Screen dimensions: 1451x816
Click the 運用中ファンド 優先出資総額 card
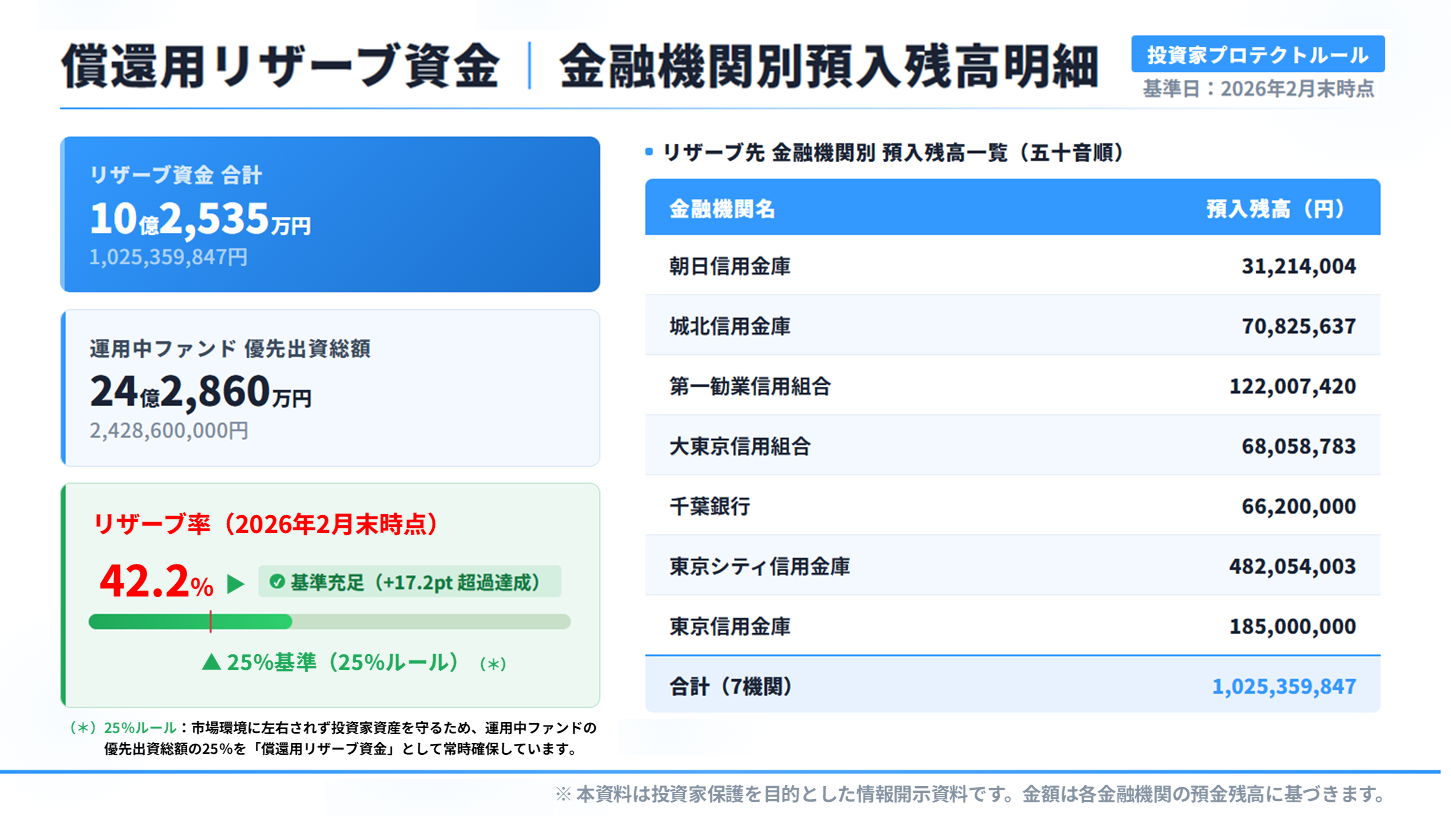[330, 388]
